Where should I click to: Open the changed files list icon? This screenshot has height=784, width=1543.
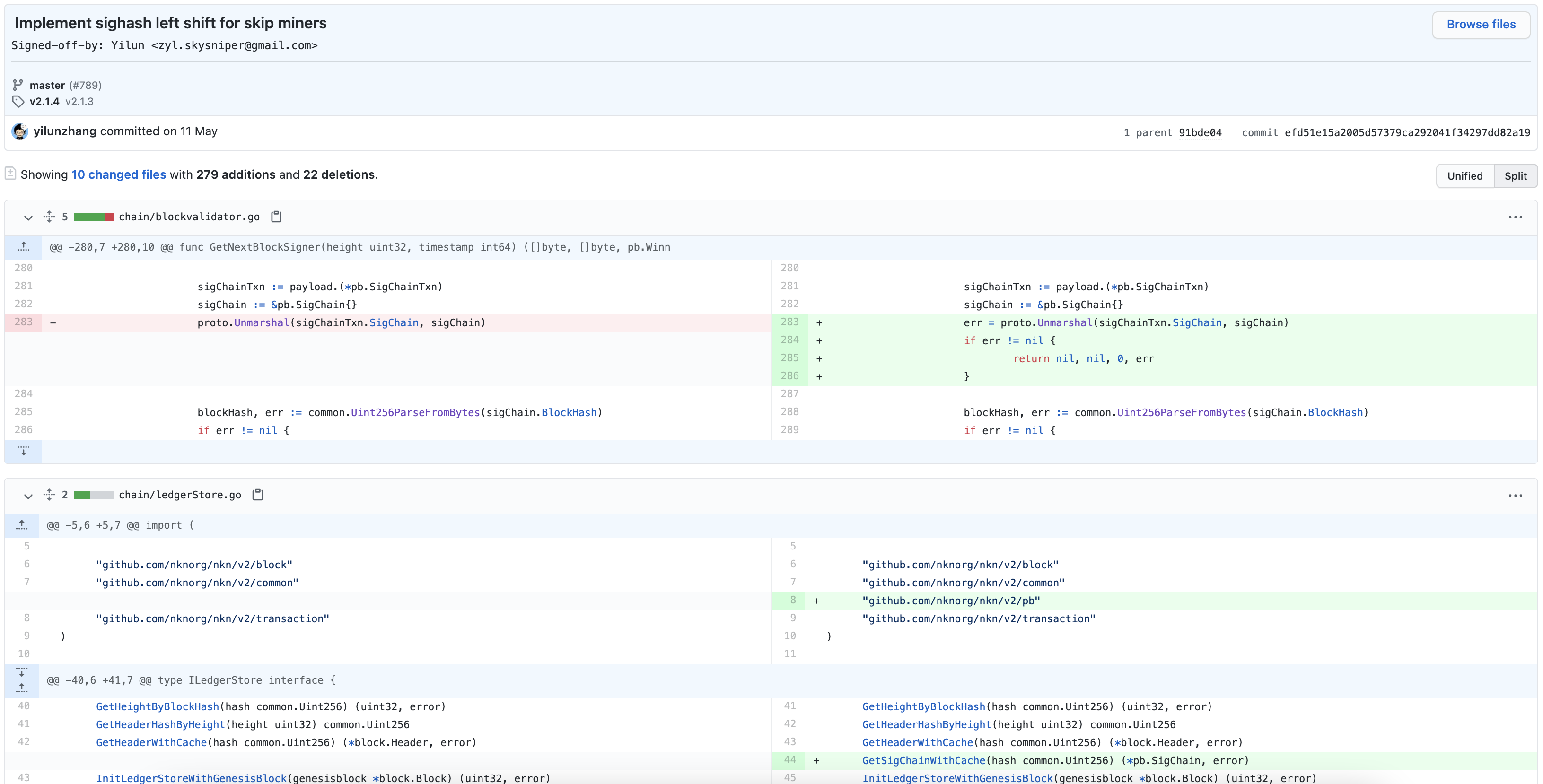coord(10,174)
